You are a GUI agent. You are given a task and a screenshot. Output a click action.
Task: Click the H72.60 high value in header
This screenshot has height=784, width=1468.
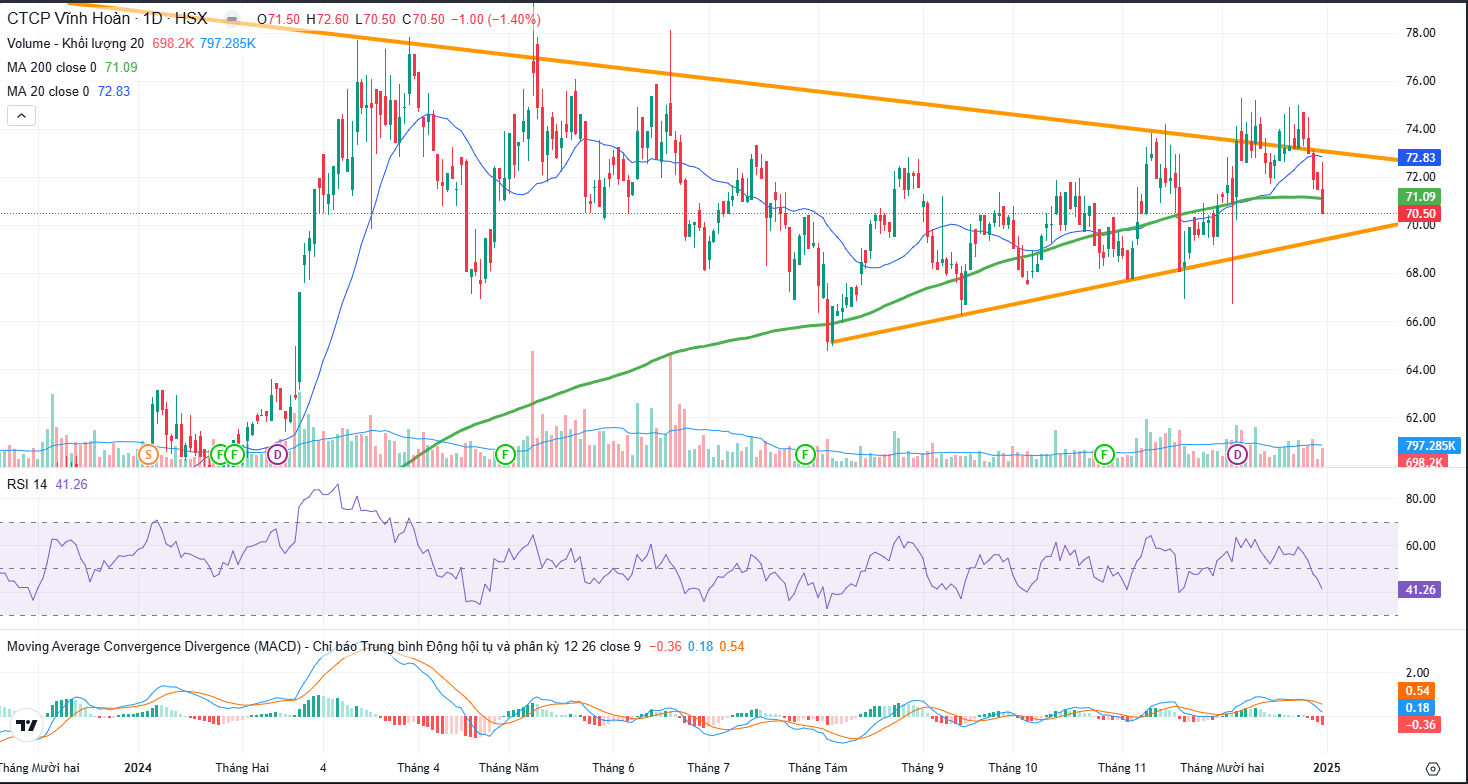328,19
